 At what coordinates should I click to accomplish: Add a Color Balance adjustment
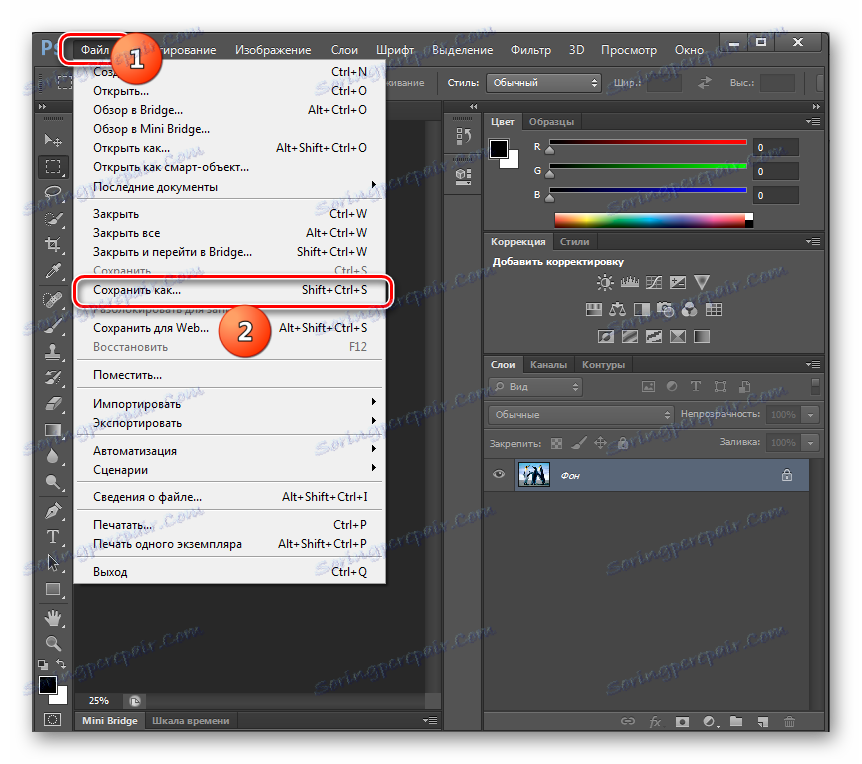(x=617, y=309)
